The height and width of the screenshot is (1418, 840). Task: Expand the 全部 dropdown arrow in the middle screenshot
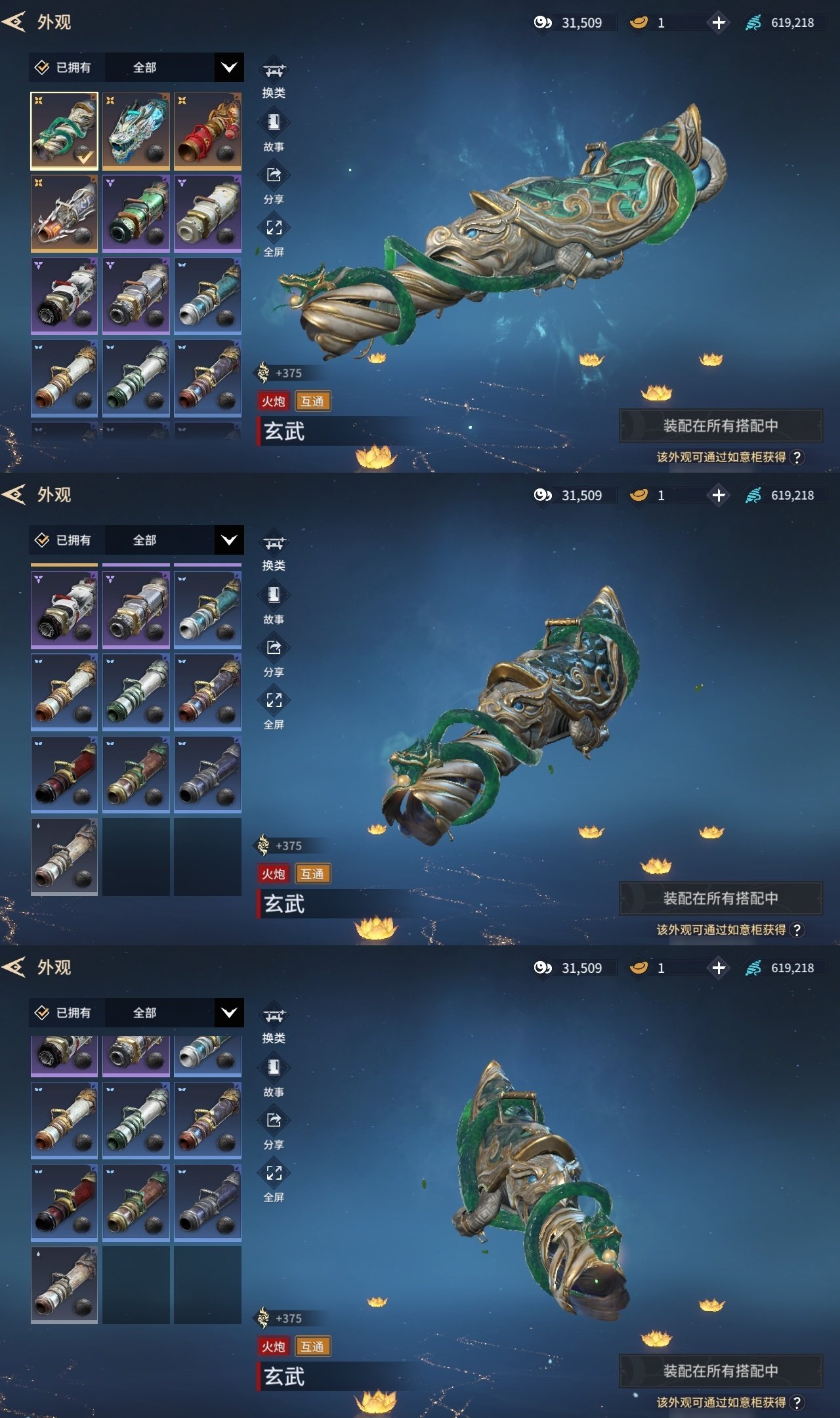click(229, 540)
